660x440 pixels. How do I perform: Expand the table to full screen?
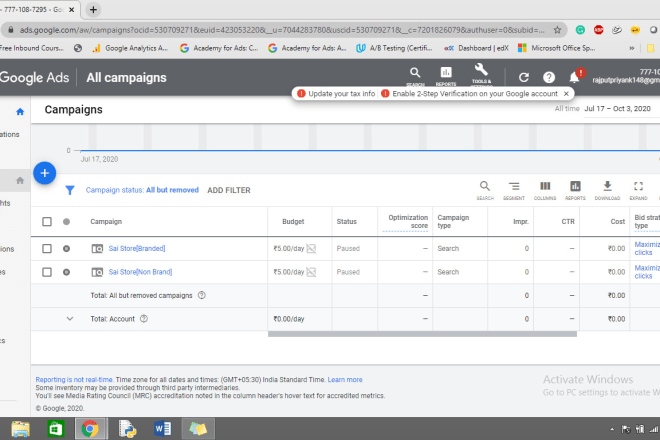click(x=639, y=190)
